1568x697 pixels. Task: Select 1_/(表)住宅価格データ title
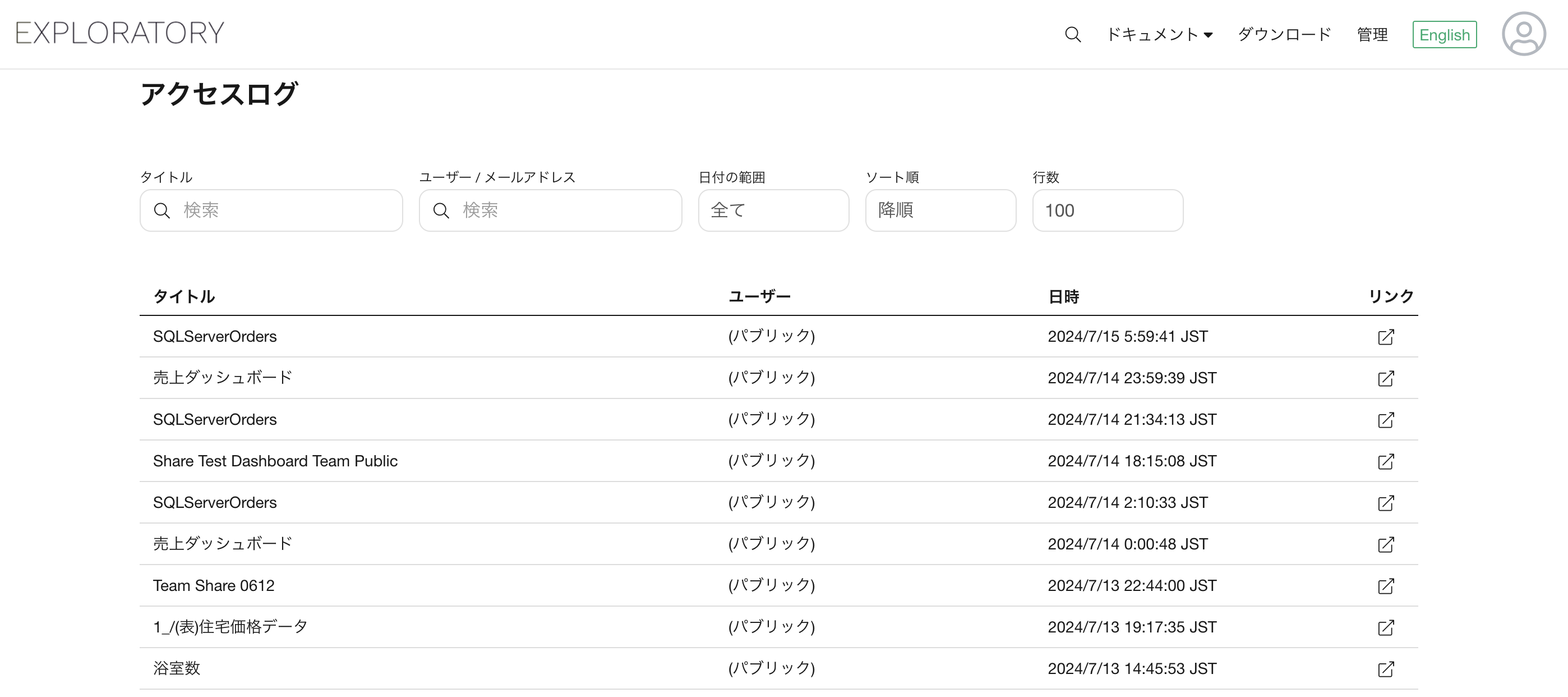pos(230,626)
